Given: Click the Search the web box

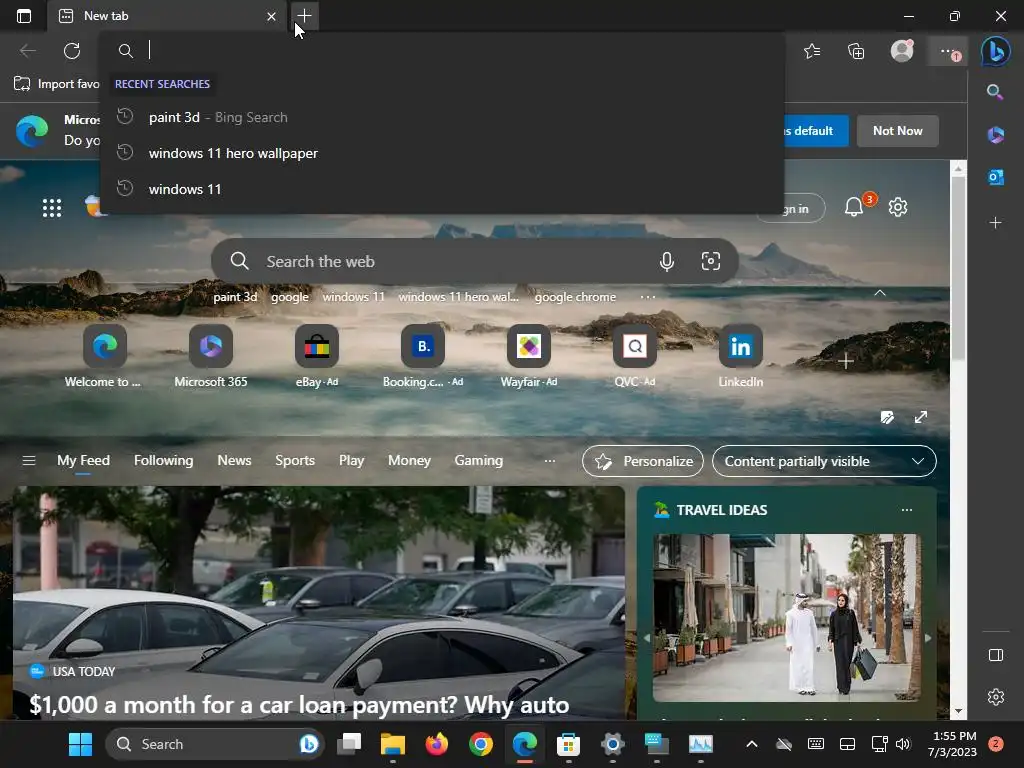Looking at the screenshot, I should [474, 261].
